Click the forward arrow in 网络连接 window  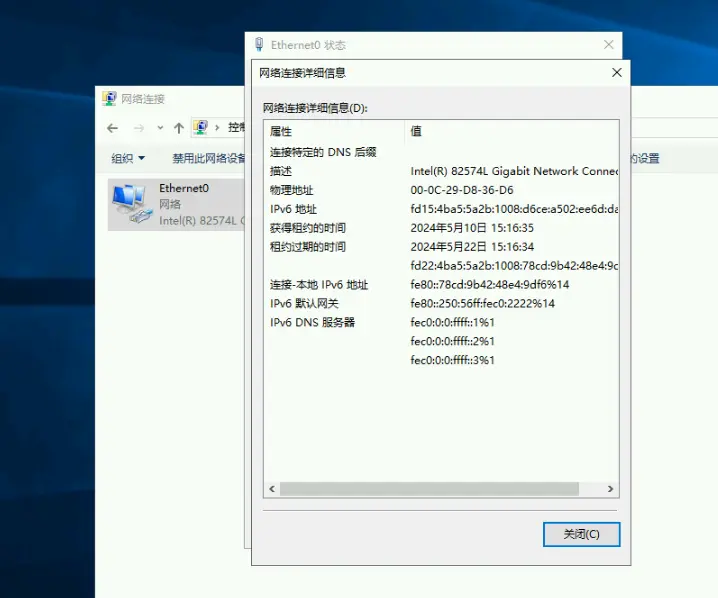click(x=139, y=128)
